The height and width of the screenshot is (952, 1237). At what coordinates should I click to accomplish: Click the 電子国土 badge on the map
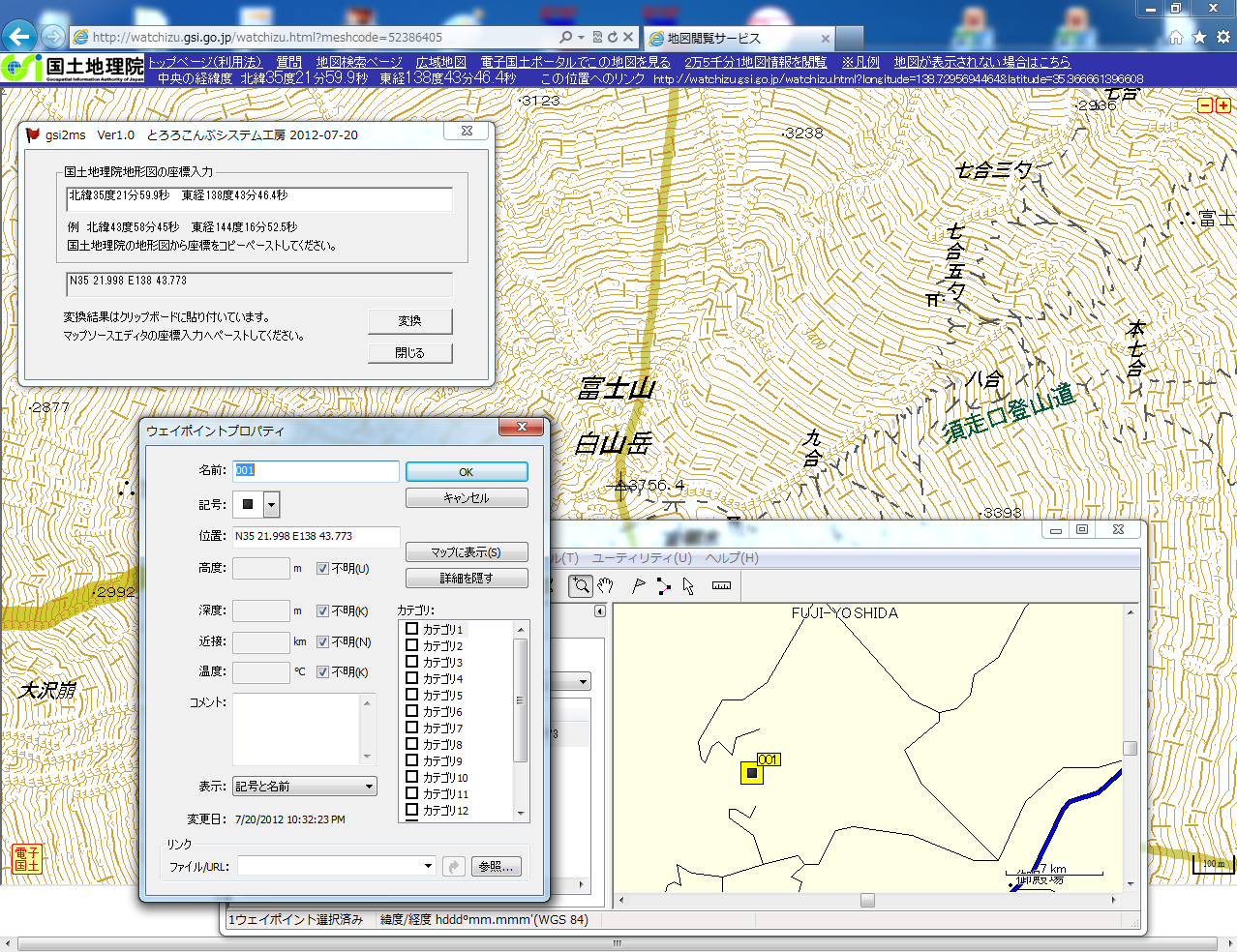click(26, 859)
